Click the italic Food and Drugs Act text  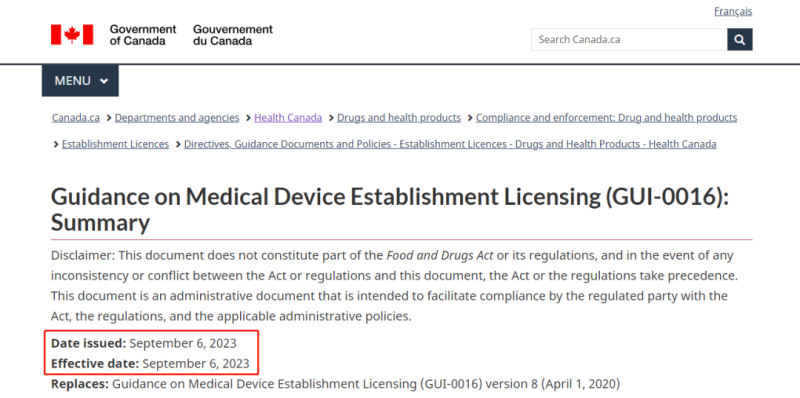(440, 256)
